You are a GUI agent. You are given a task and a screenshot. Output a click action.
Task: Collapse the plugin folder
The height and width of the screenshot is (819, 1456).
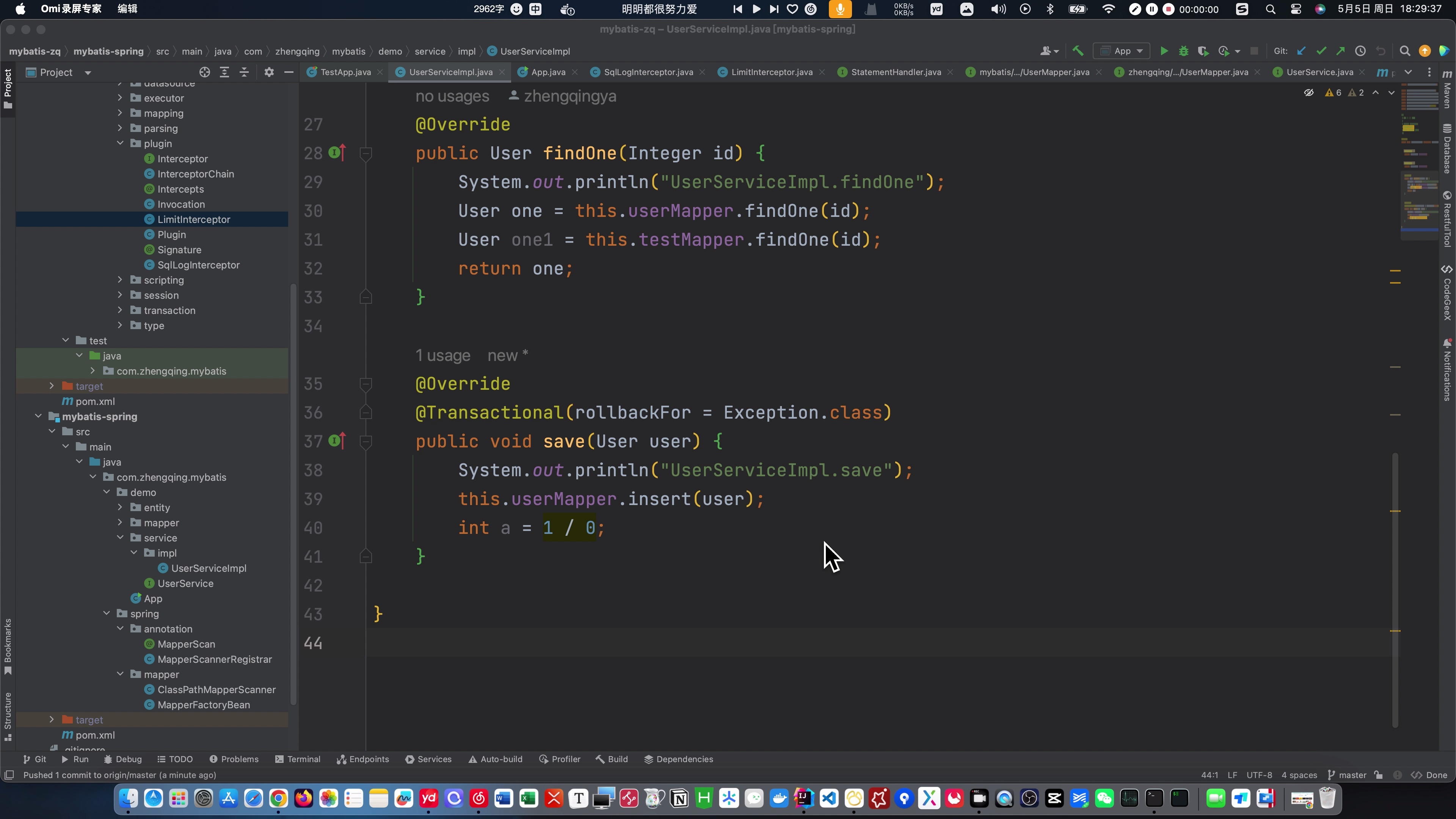point(120,144)
